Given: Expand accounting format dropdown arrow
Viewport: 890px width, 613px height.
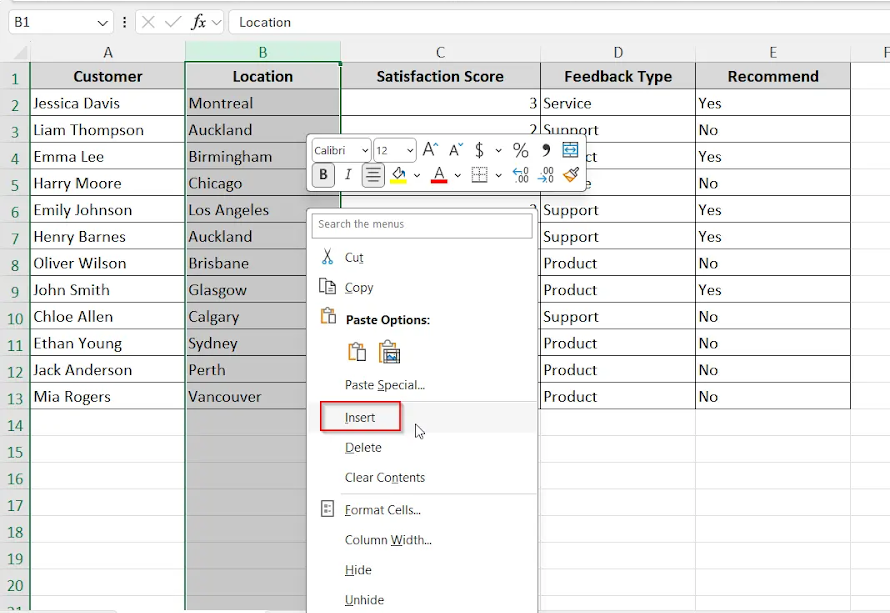Looking at the screenshot, I should (498, 151).
